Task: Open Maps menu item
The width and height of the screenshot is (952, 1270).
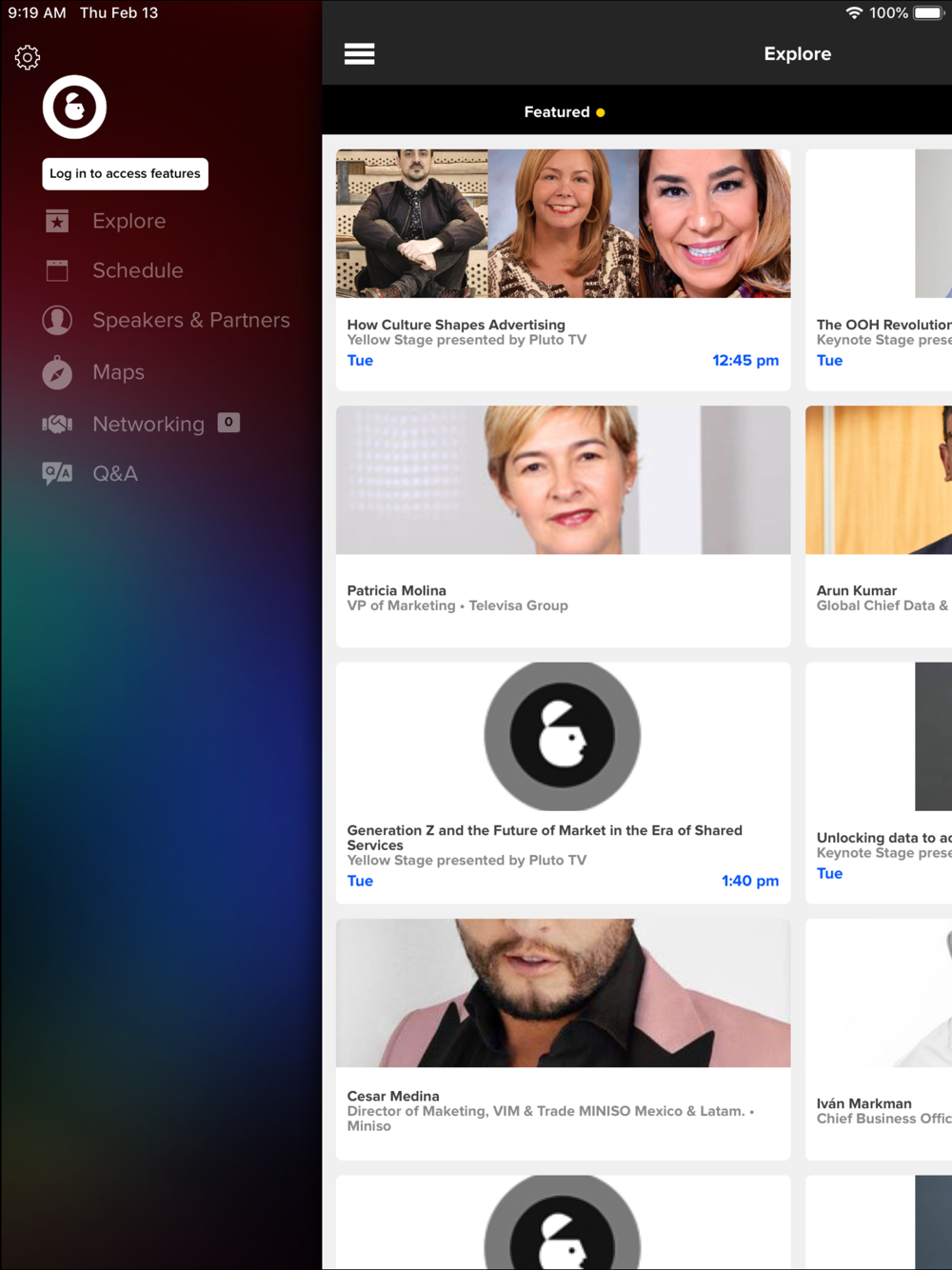Action: pyautogui.click(x=119, y=372)
